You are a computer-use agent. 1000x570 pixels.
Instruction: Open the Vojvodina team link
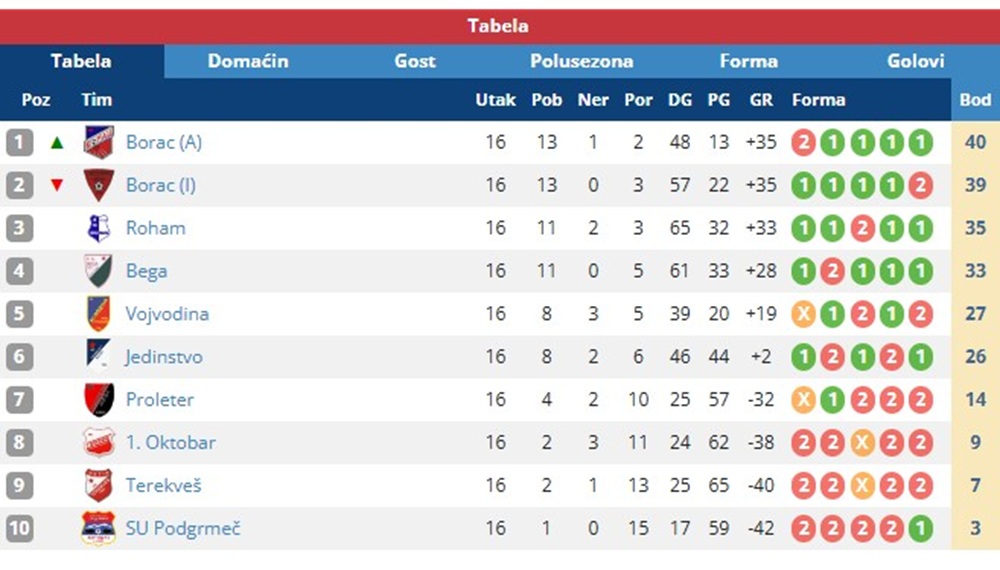coord(167,314)
